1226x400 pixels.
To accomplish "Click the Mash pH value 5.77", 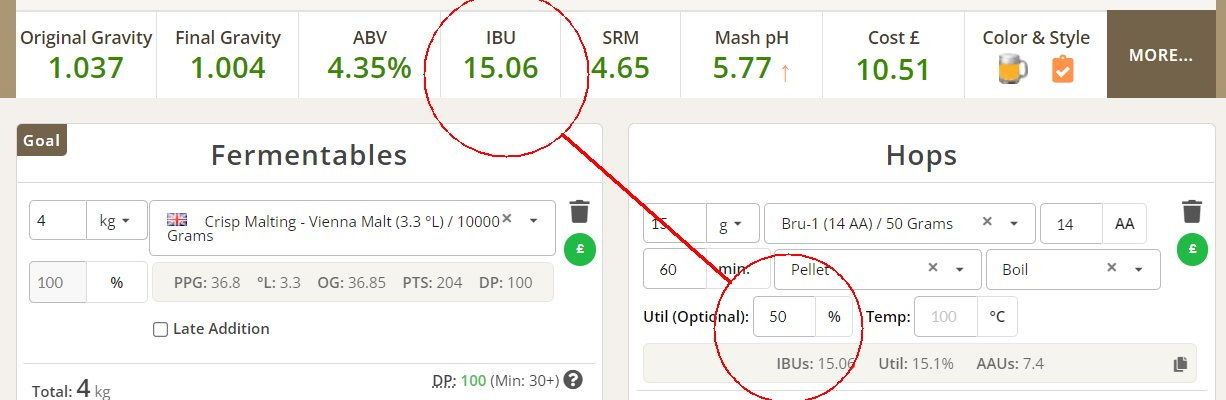I will 743,68.
